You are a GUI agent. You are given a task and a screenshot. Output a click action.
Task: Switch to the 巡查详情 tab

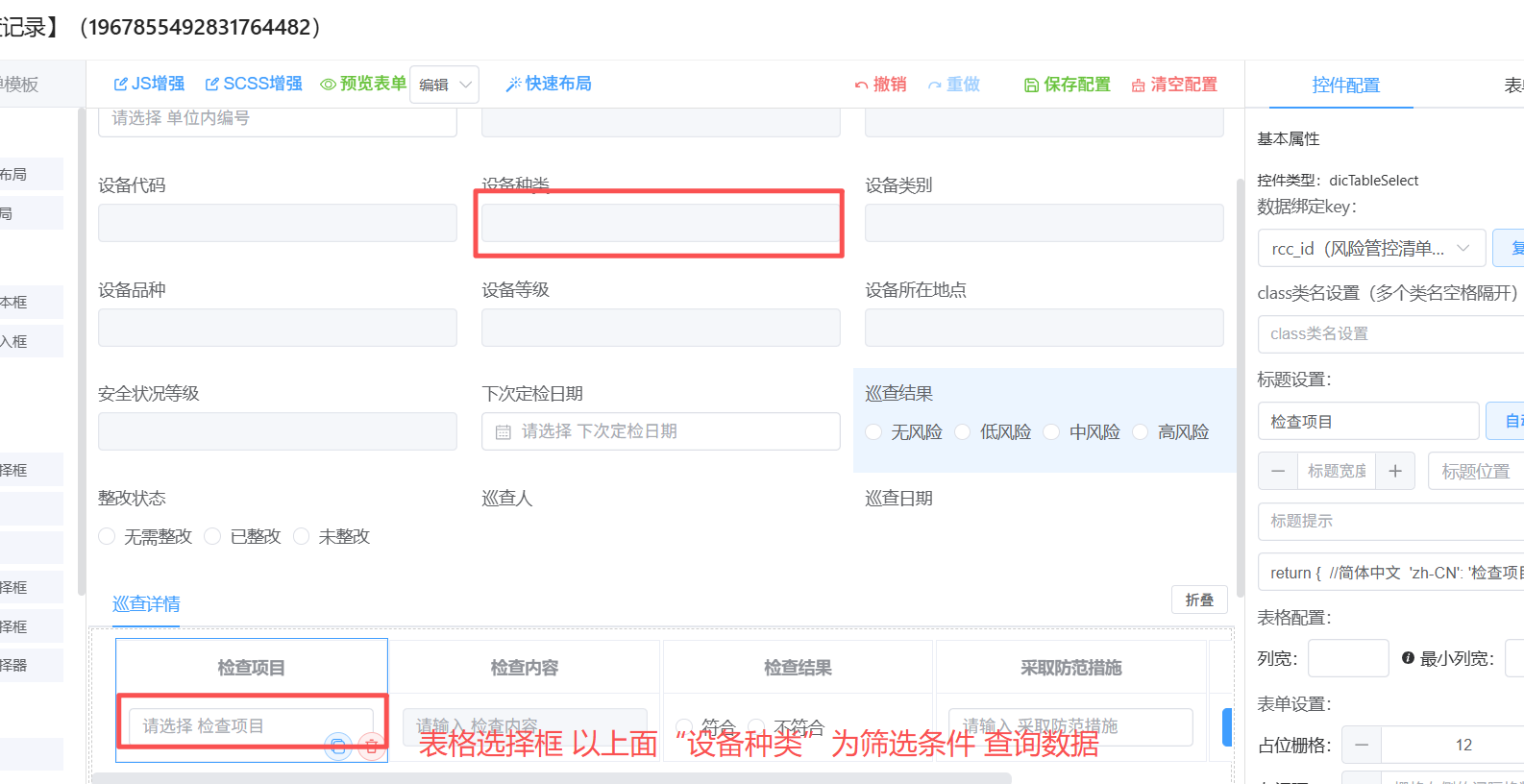click(146, 603)
